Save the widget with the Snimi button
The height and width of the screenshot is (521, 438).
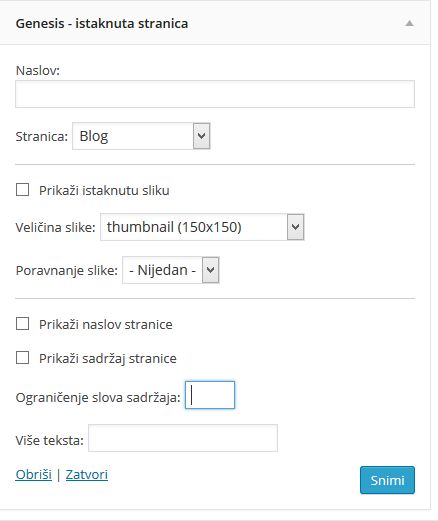[387, 480]
